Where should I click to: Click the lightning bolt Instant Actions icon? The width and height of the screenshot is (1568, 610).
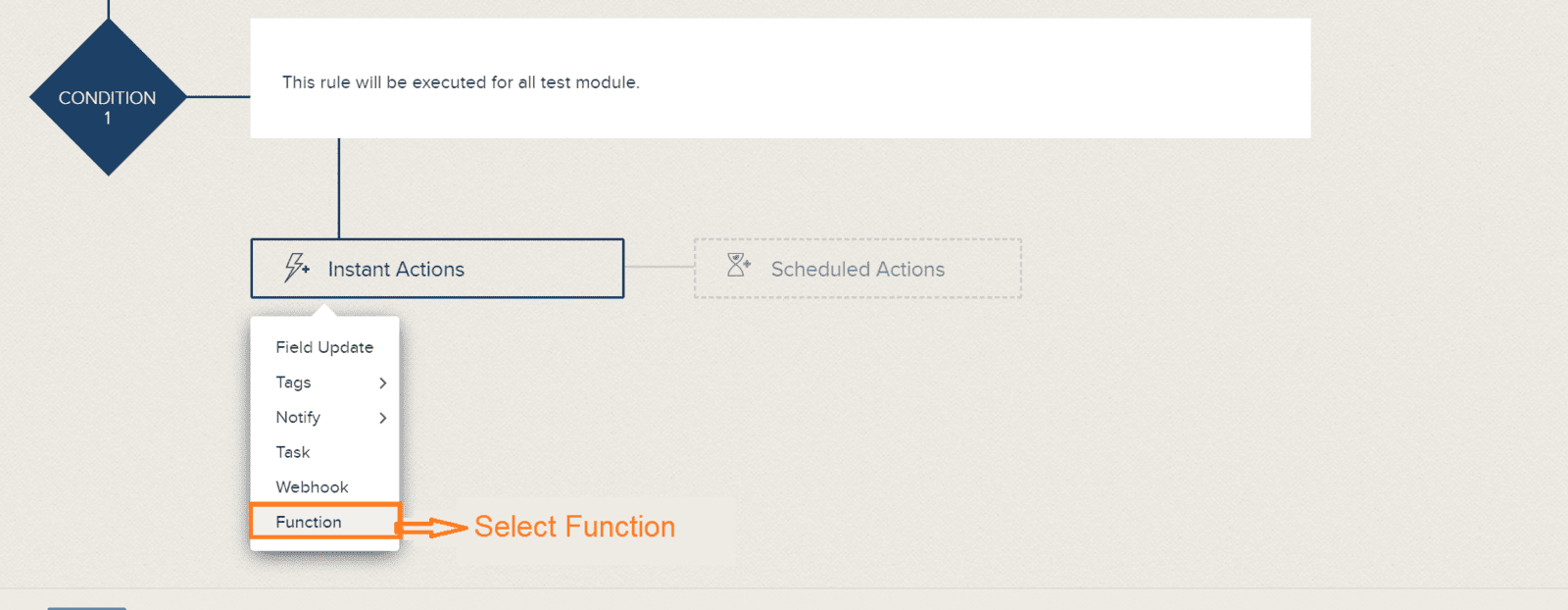[x=296, y=267]
